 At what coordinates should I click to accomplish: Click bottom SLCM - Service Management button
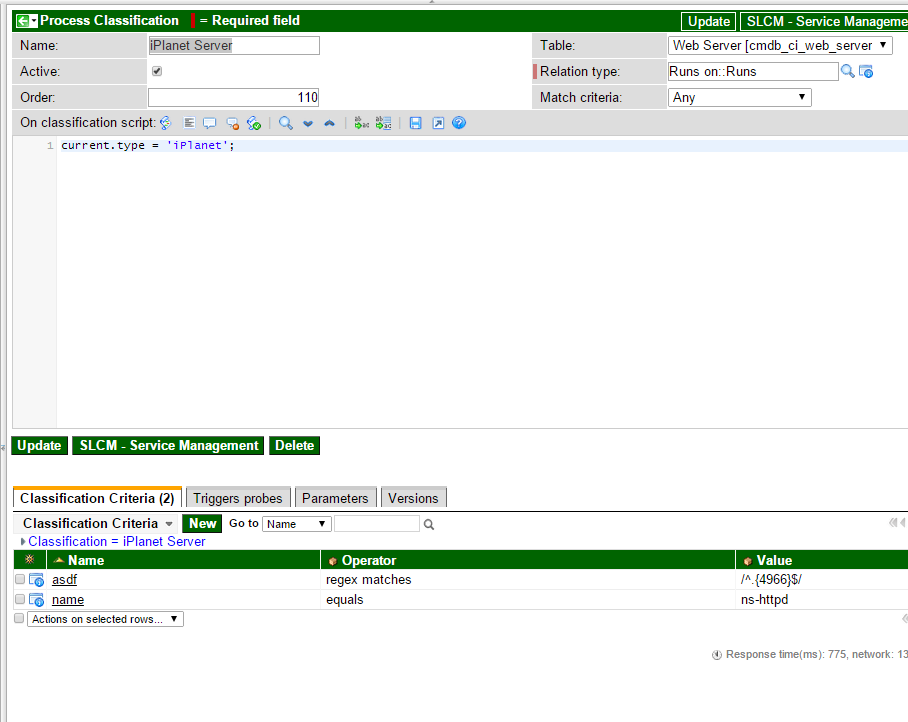169,445
